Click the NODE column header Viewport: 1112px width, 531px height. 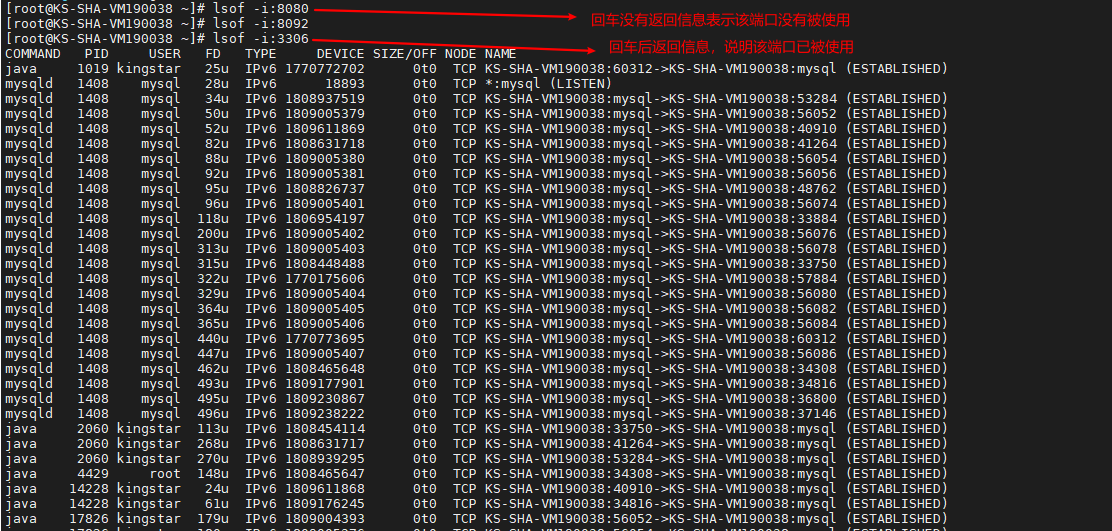coord(461,54)
